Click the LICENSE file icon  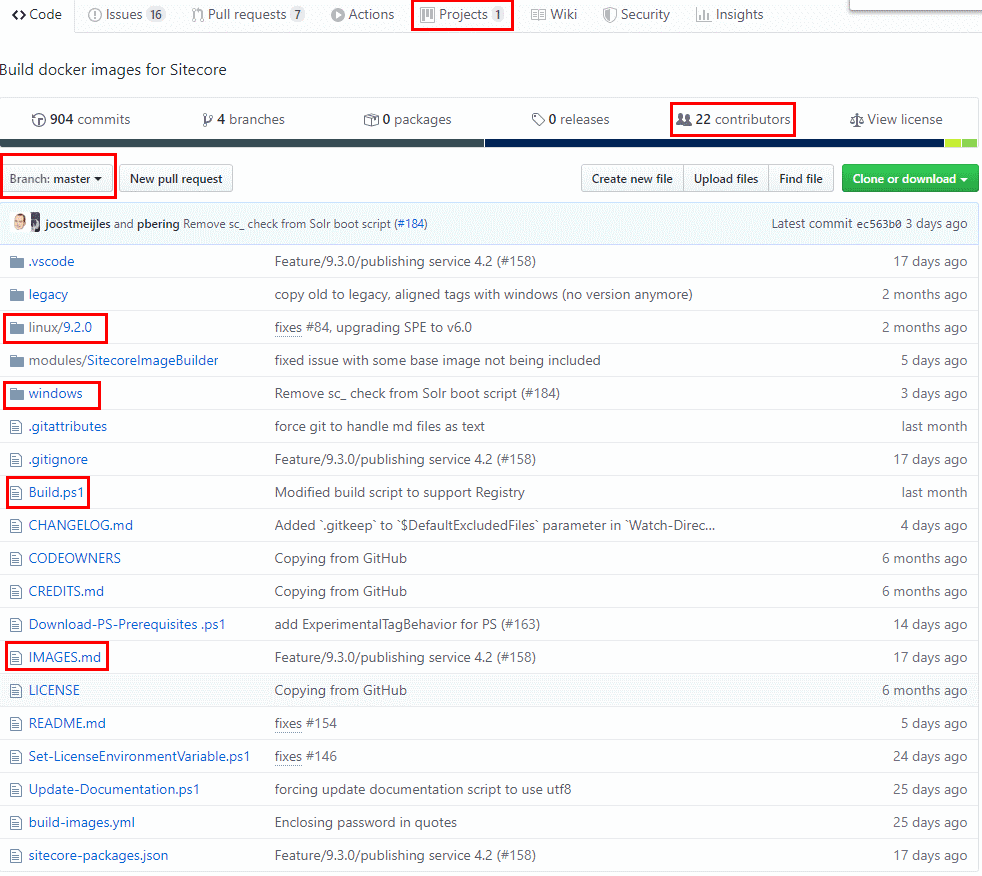pos(16,691)
